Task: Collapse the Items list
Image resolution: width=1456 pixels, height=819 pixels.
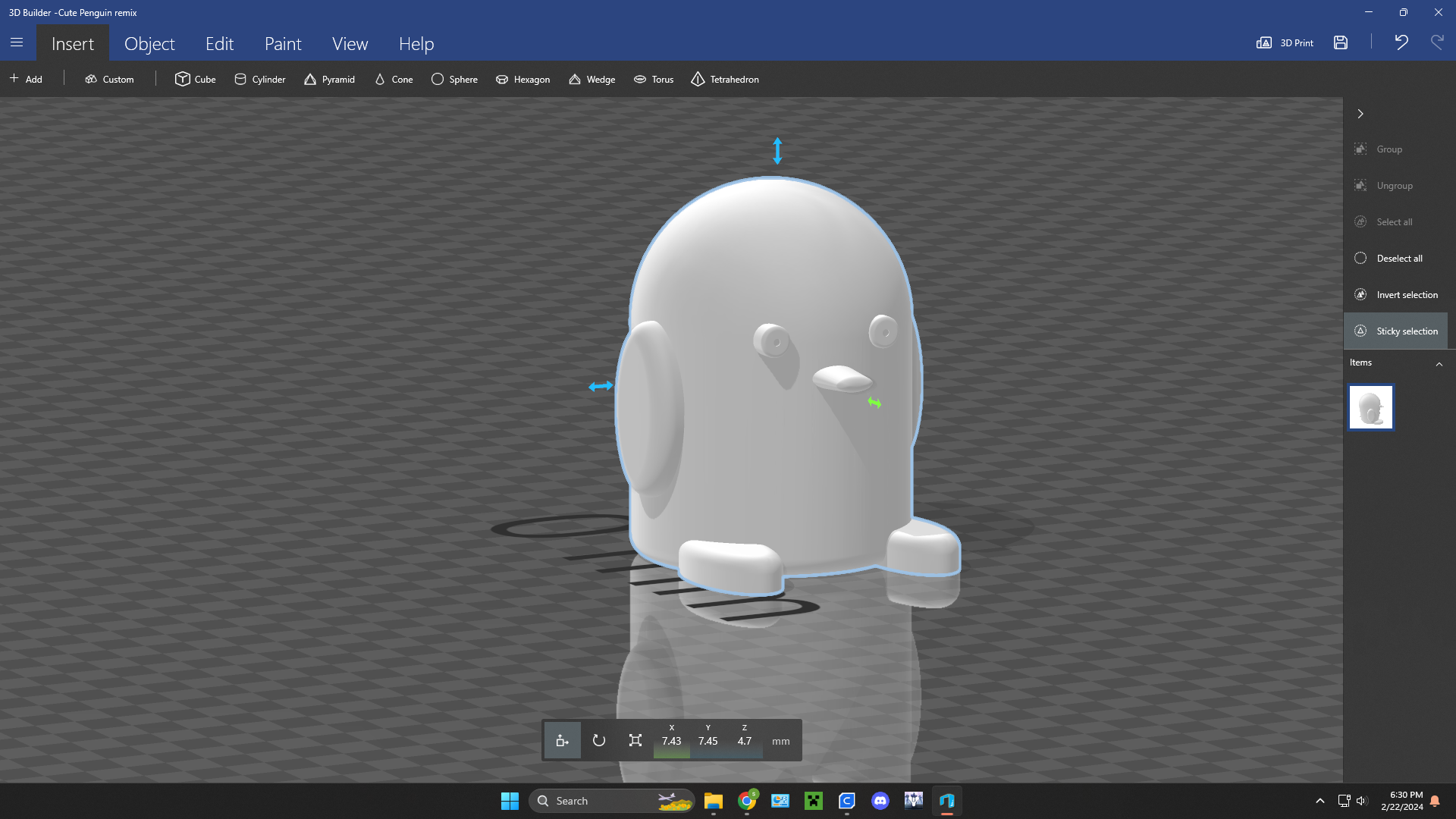Action: (x=1439, y=364)
